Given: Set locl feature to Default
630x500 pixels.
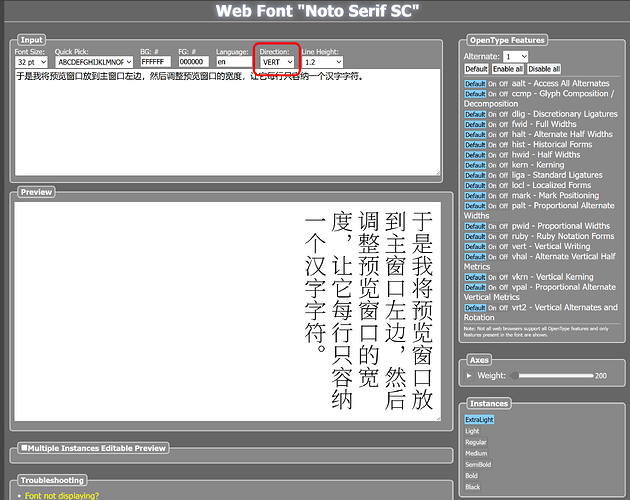Looking at the screenshot, I should click(x=475, y=186).
